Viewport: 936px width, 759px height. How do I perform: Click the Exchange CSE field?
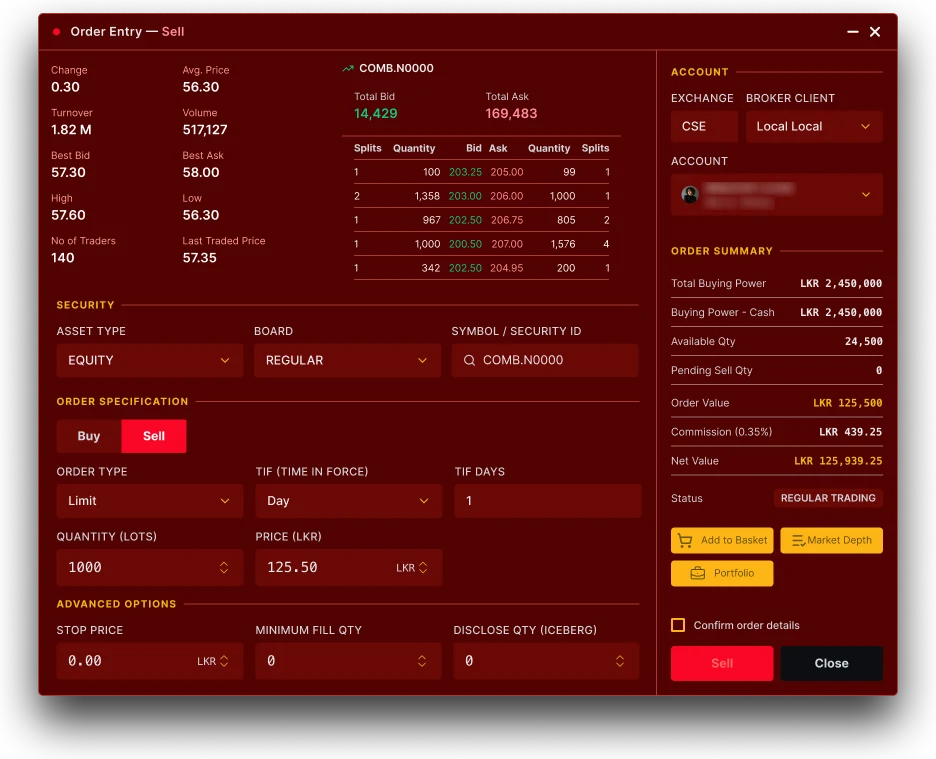point(704,127)
